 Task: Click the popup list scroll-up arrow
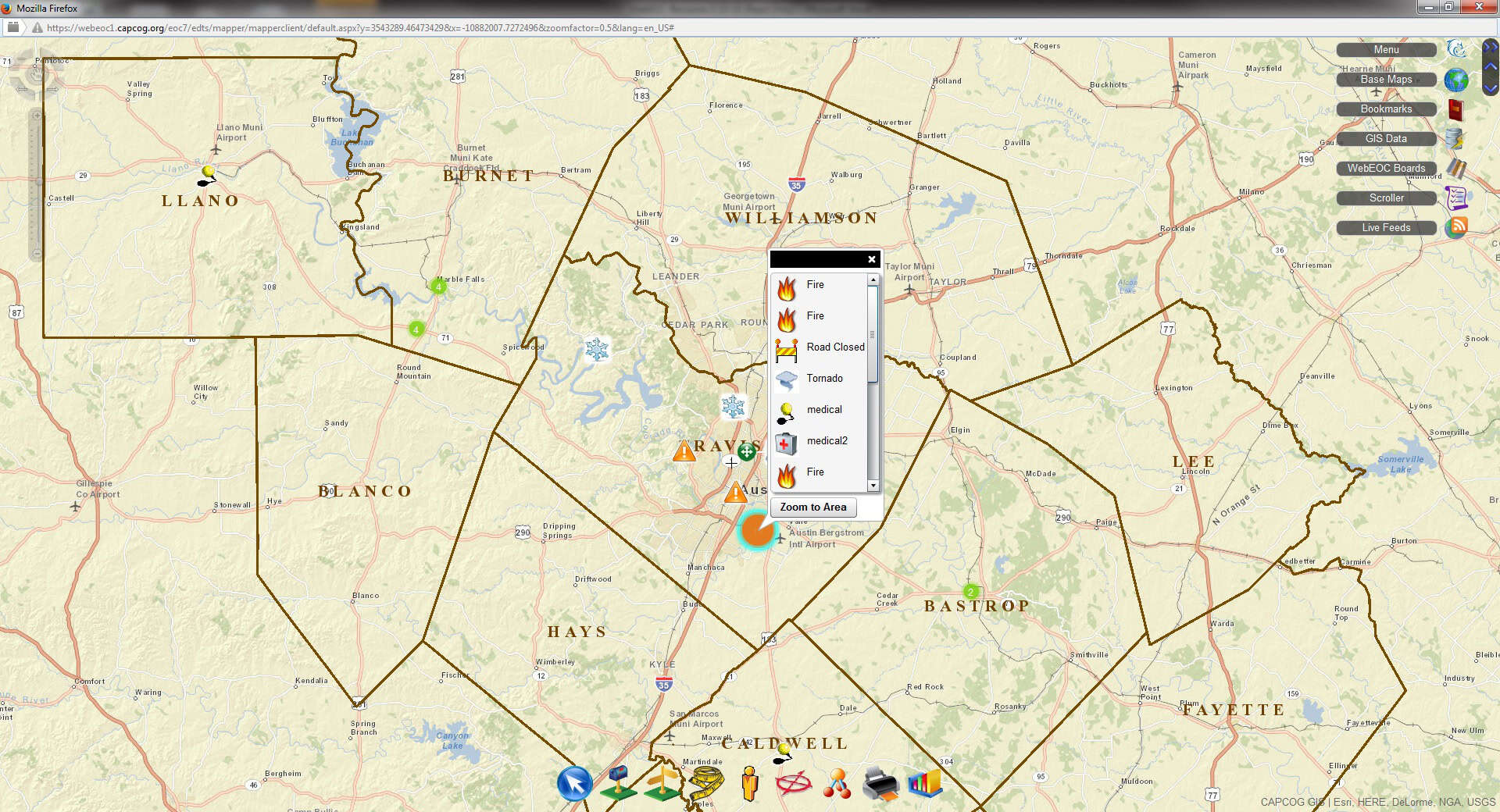873,280
